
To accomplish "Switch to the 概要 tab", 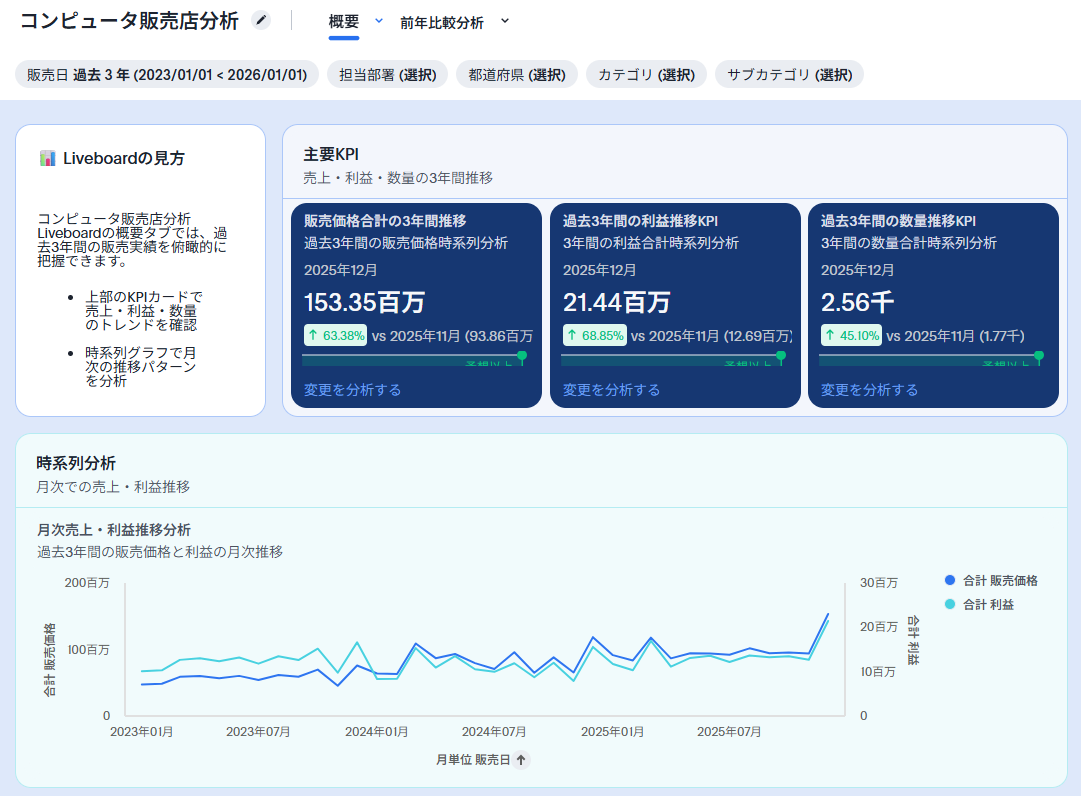I will click(x=343, y=21).
